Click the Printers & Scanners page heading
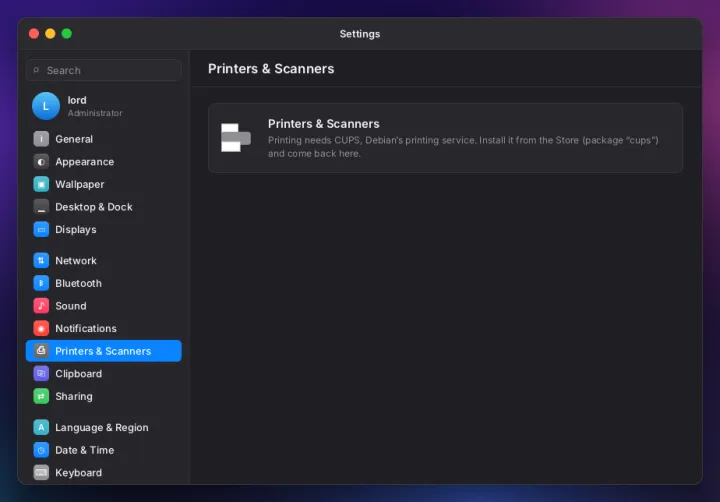 pyautogui.click(x=271, y=68)
